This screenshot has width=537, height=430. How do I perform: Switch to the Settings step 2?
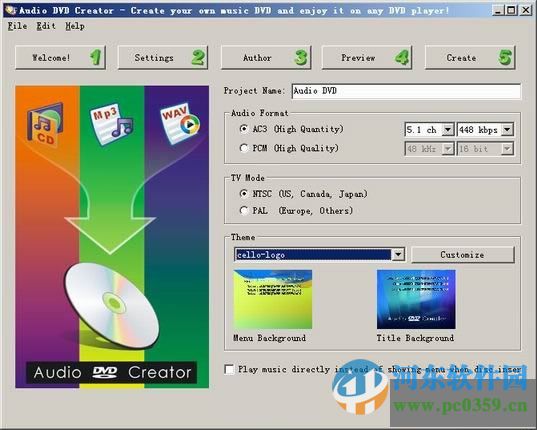coord(163,58)
